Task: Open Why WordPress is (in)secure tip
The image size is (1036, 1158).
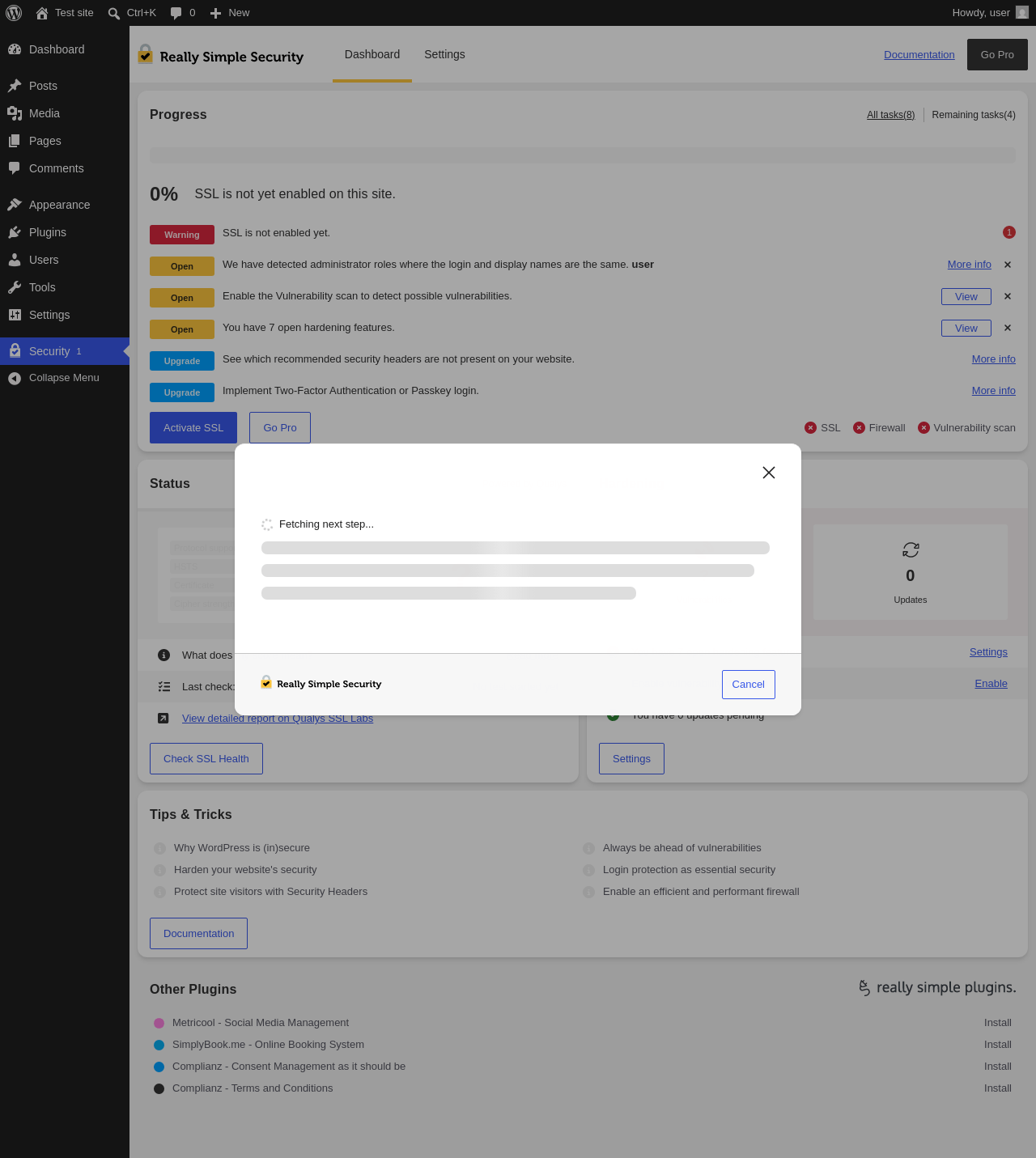Action: point(242,848)
